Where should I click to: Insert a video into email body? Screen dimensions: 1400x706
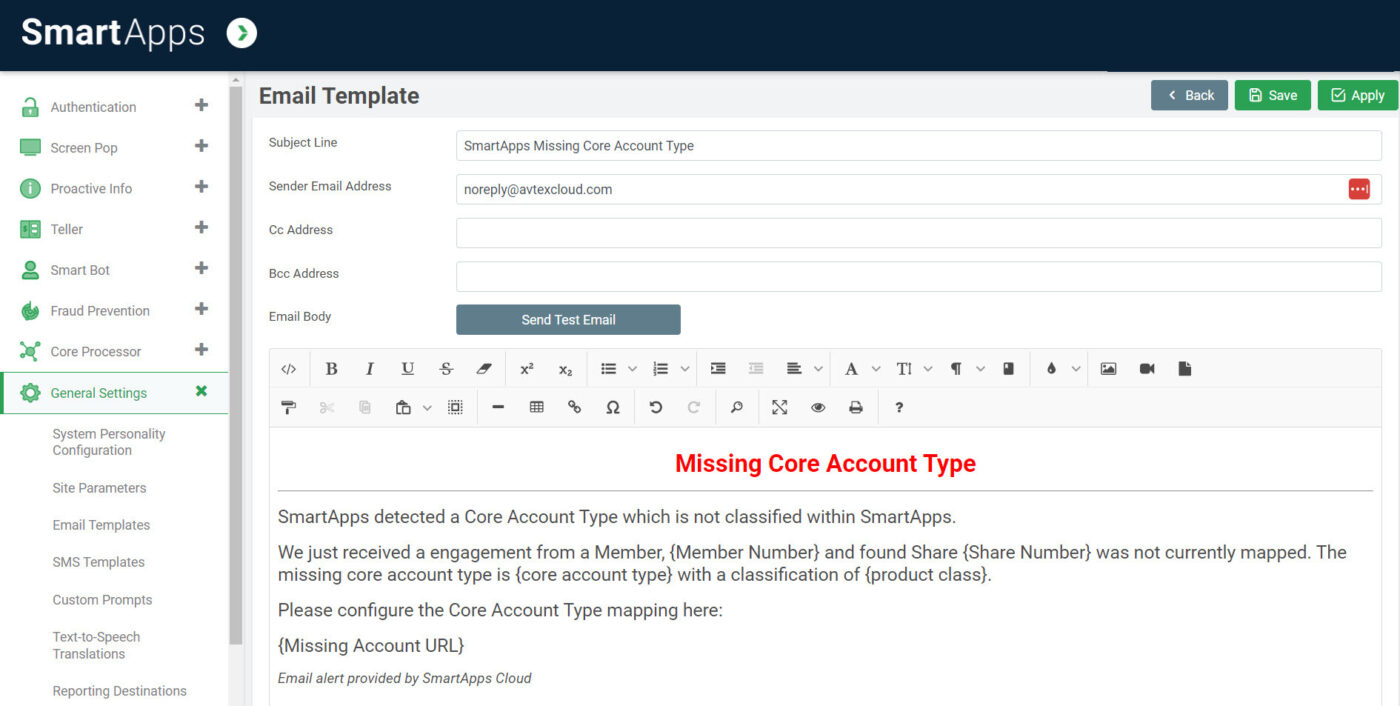coord(1147,369)
